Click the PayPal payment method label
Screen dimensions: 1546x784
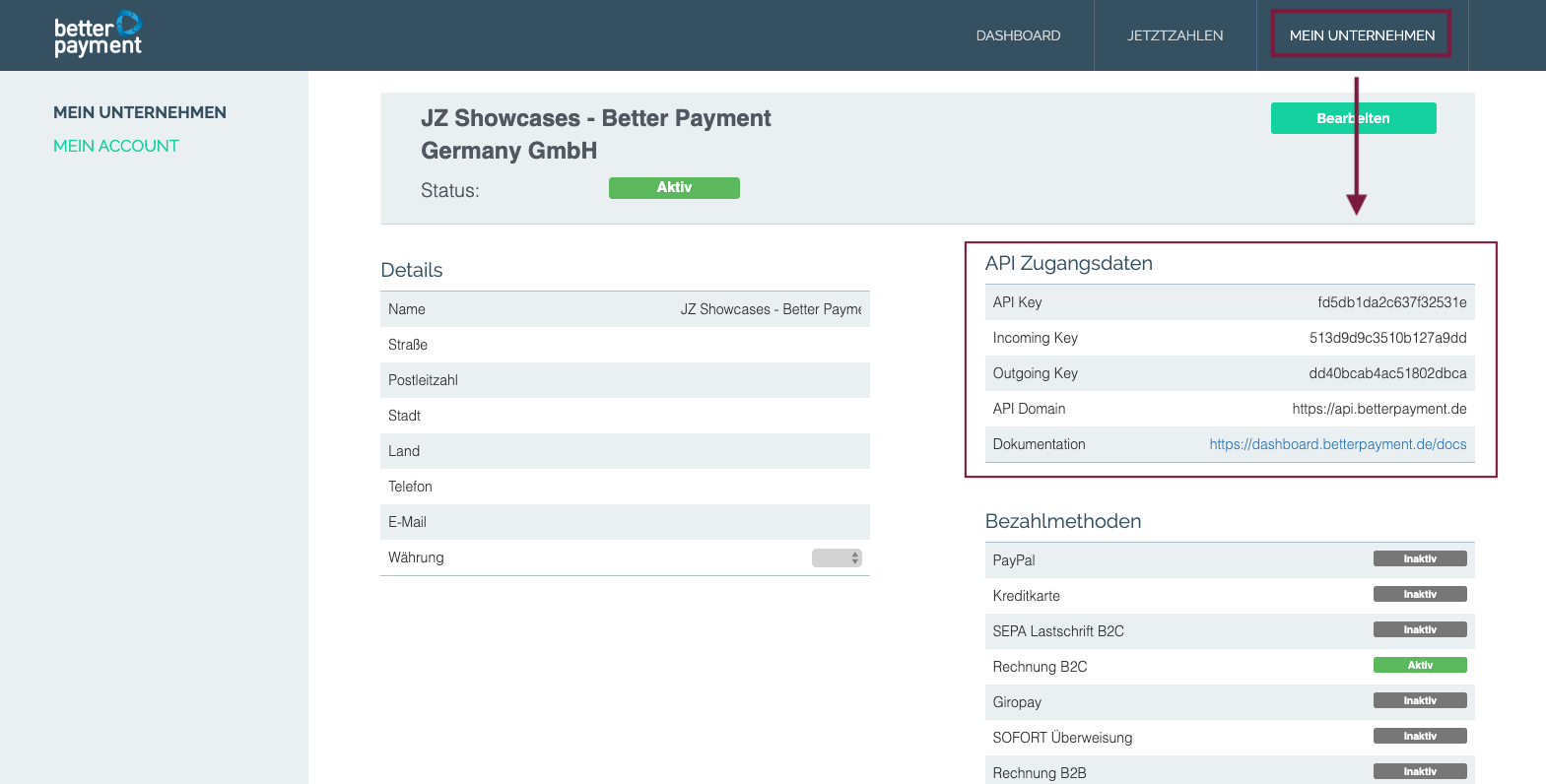tap(1014, 560)
